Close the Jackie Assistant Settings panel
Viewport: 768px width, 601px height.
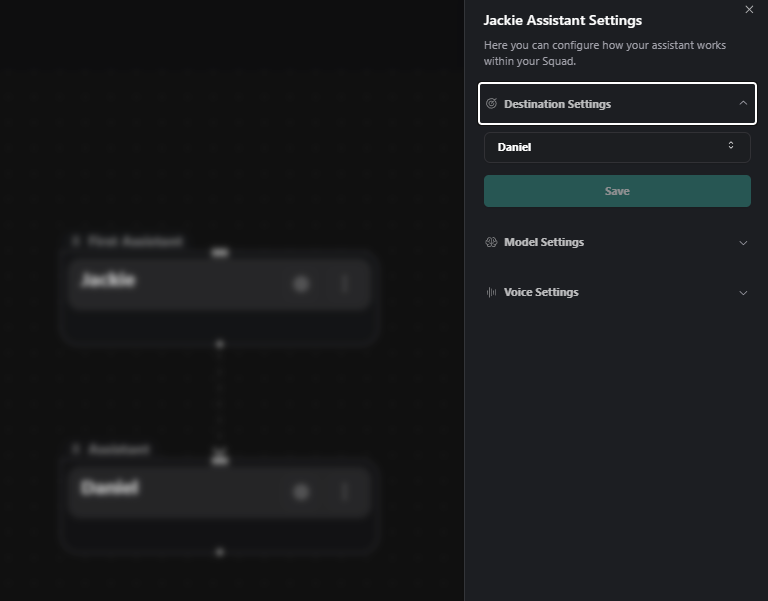tap(749, 9)
